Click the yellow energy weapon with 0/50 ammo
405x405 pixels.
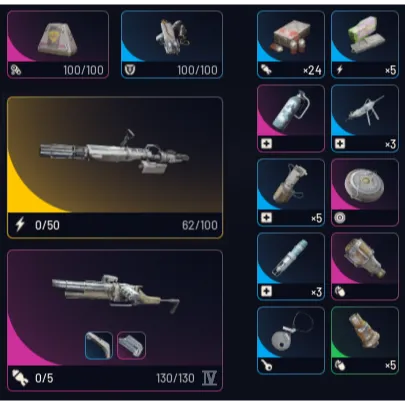point(115,168)
